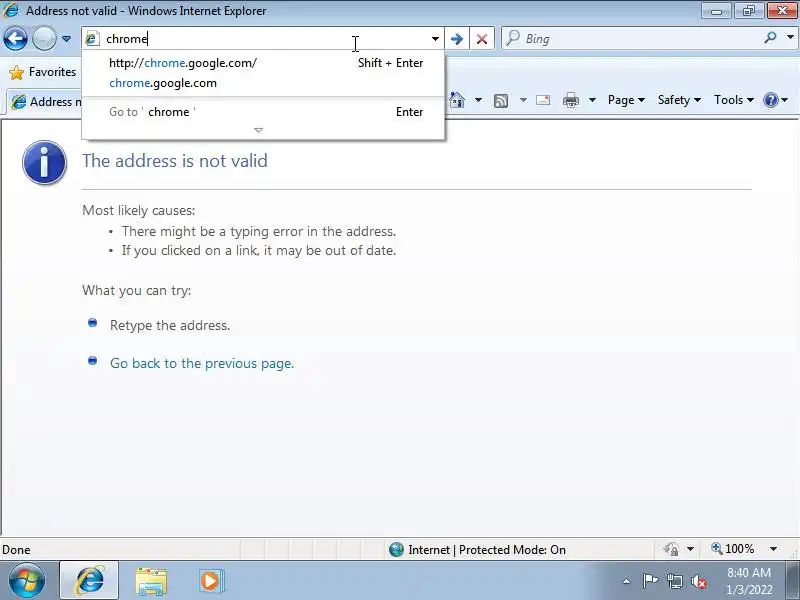The width and height of the screenshot is (800, 600).
Task: Click the text Retype the address.
Action: [170, 326]
